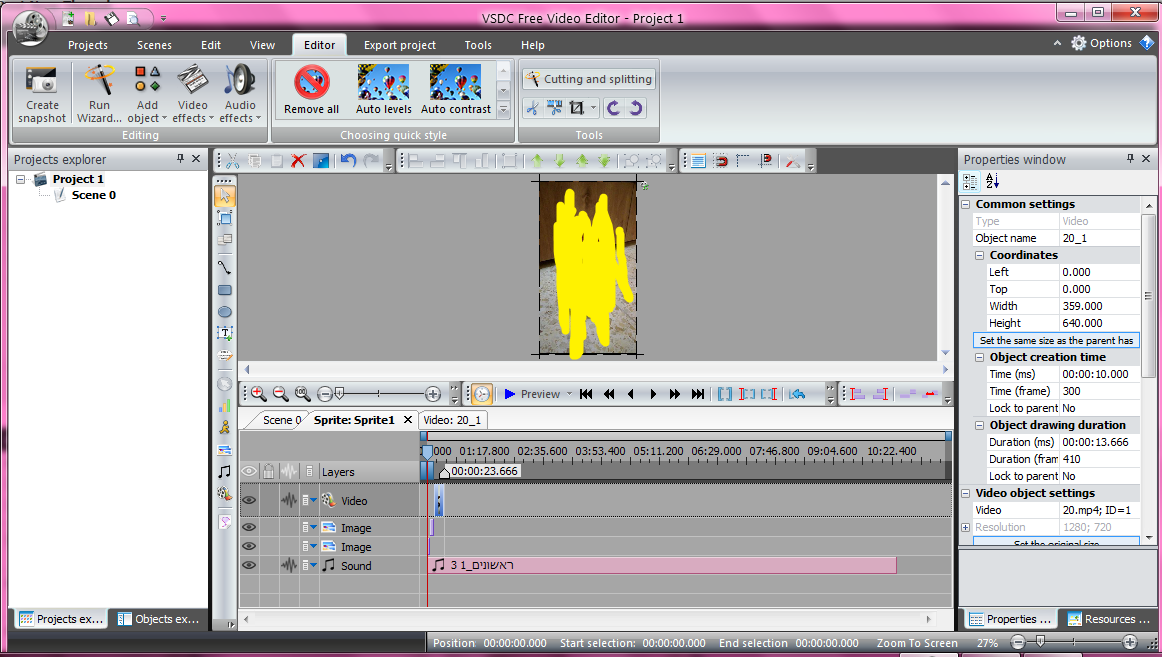Add a sound object via music note tool
This screenshot has width=1162, height=657.
click(225, 471)
